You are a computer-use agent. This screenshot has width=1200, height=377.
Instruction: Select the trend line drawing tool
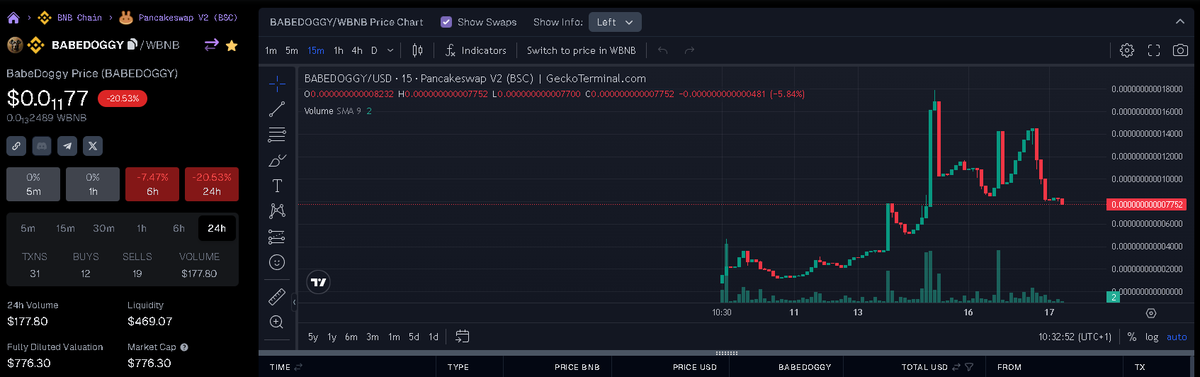[x=277, y=108]
